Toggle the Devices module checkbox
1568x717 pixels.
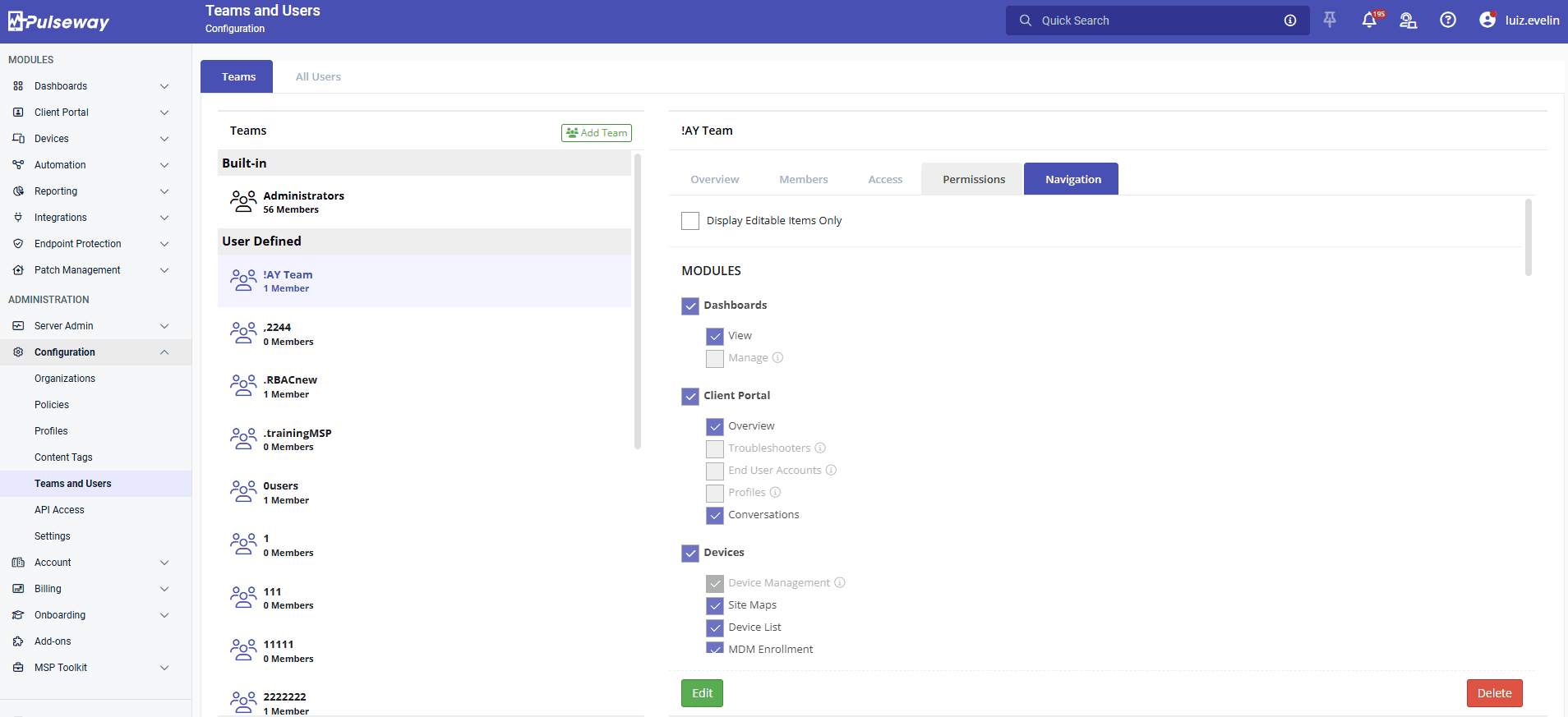click(x=690, y=553)
